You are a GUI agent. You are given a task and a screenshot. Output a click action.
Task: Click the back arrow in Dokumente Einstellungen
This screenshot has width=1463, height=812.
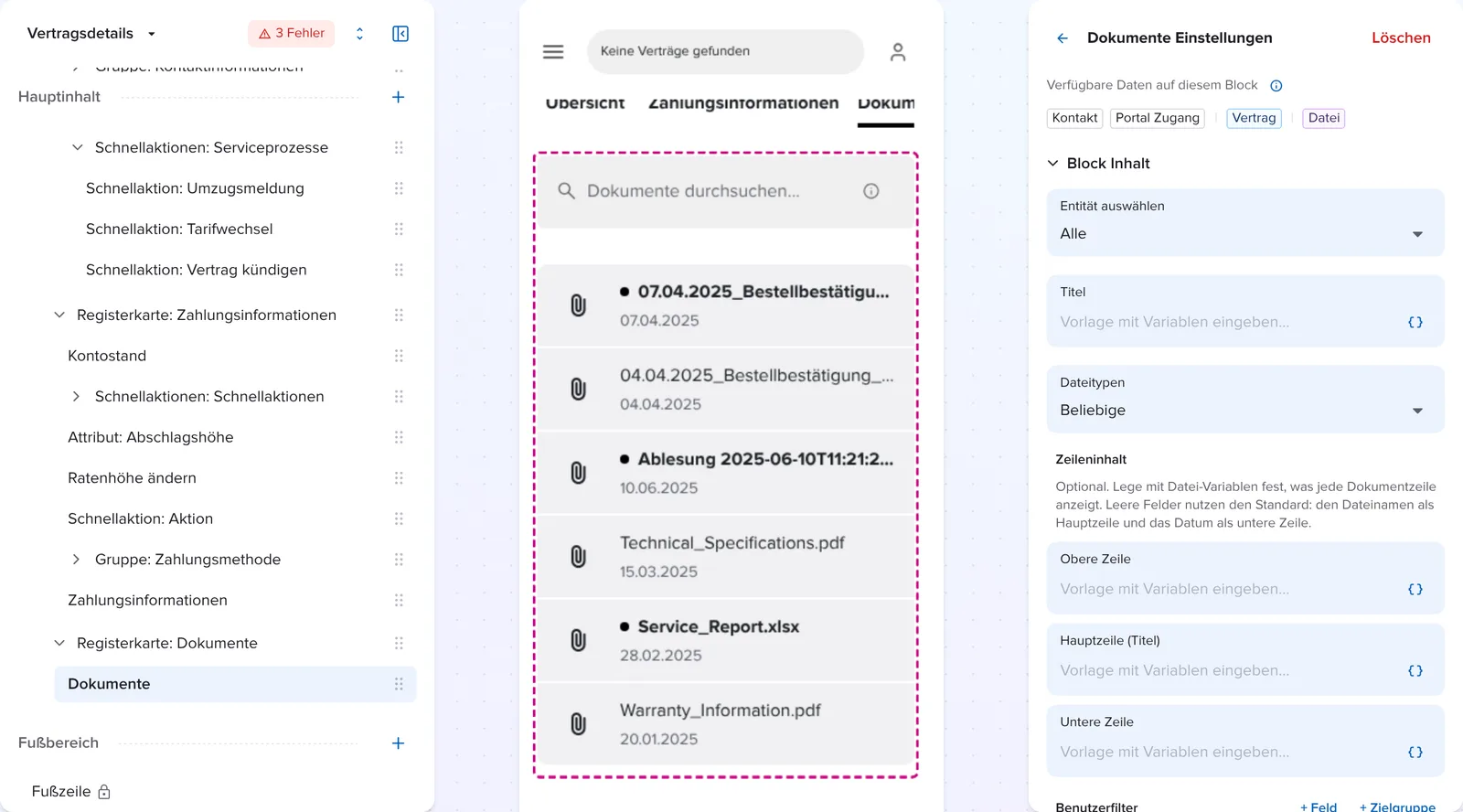[x=1063, y=38]
